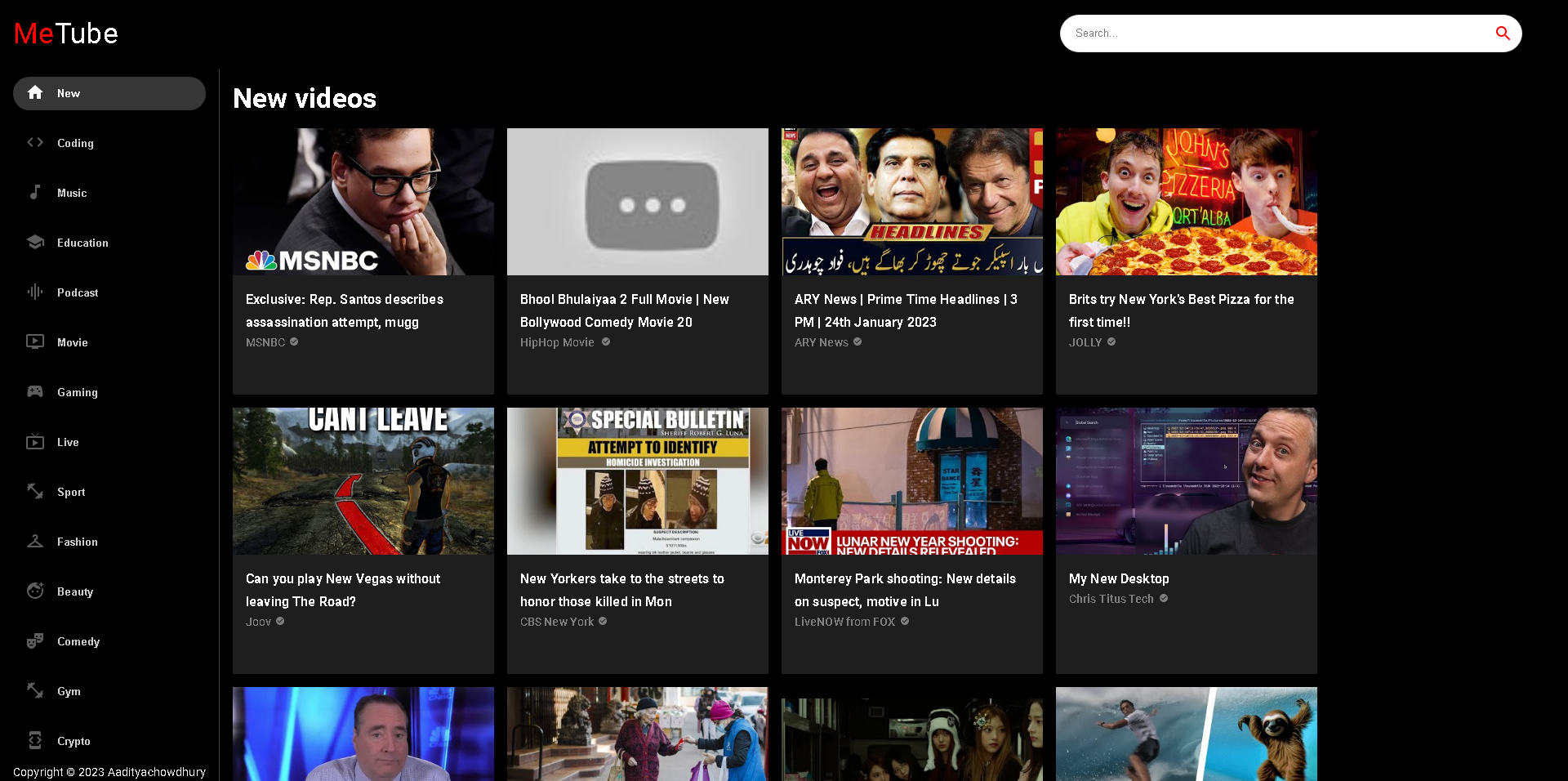The image size is (1568, 781).
Task: Click the code brackets icon for Coding
Action: [x=35, y=142]
